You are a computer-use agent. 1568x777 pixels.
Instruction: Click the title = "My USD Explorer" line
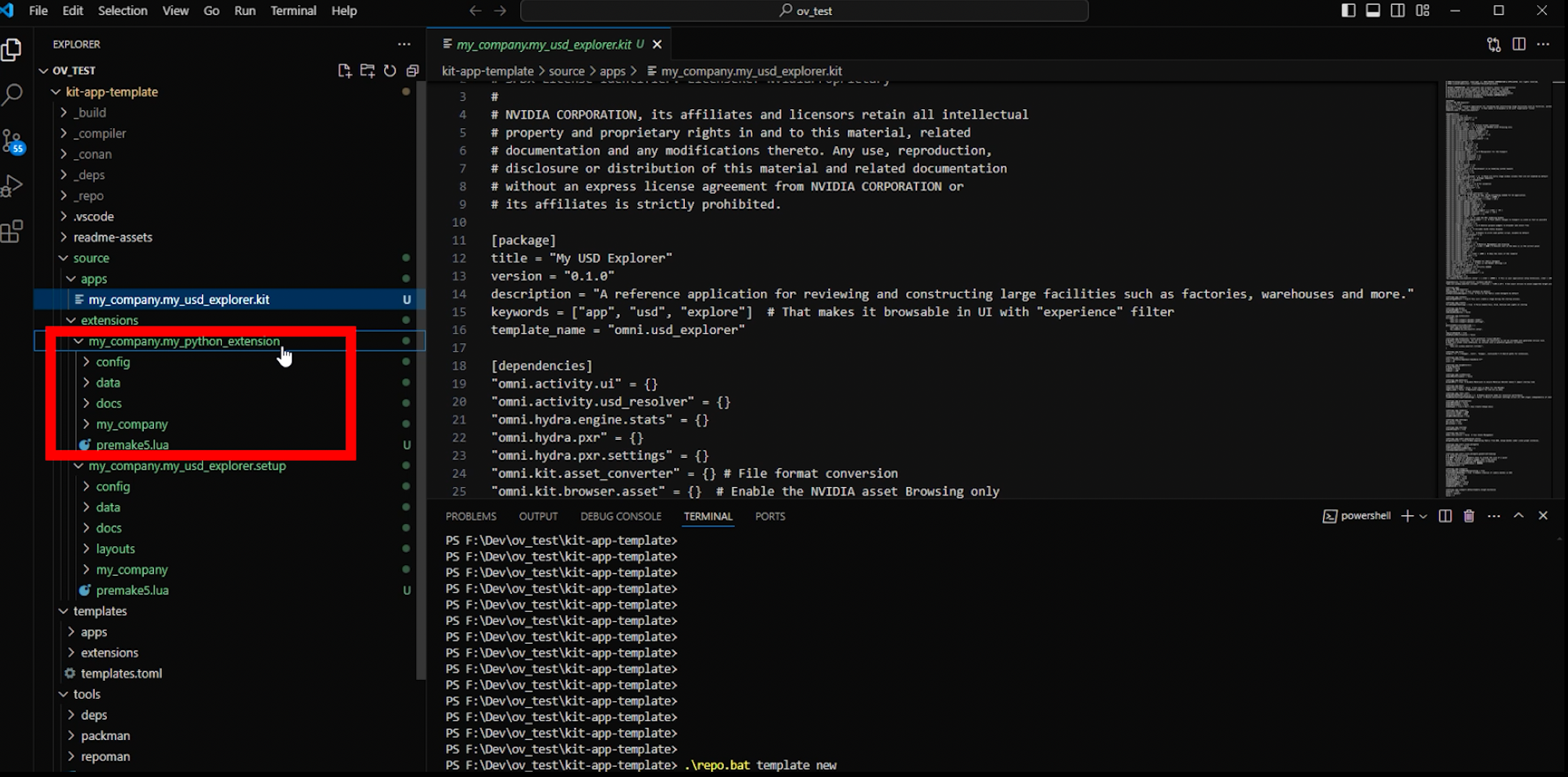pos(581,258)
